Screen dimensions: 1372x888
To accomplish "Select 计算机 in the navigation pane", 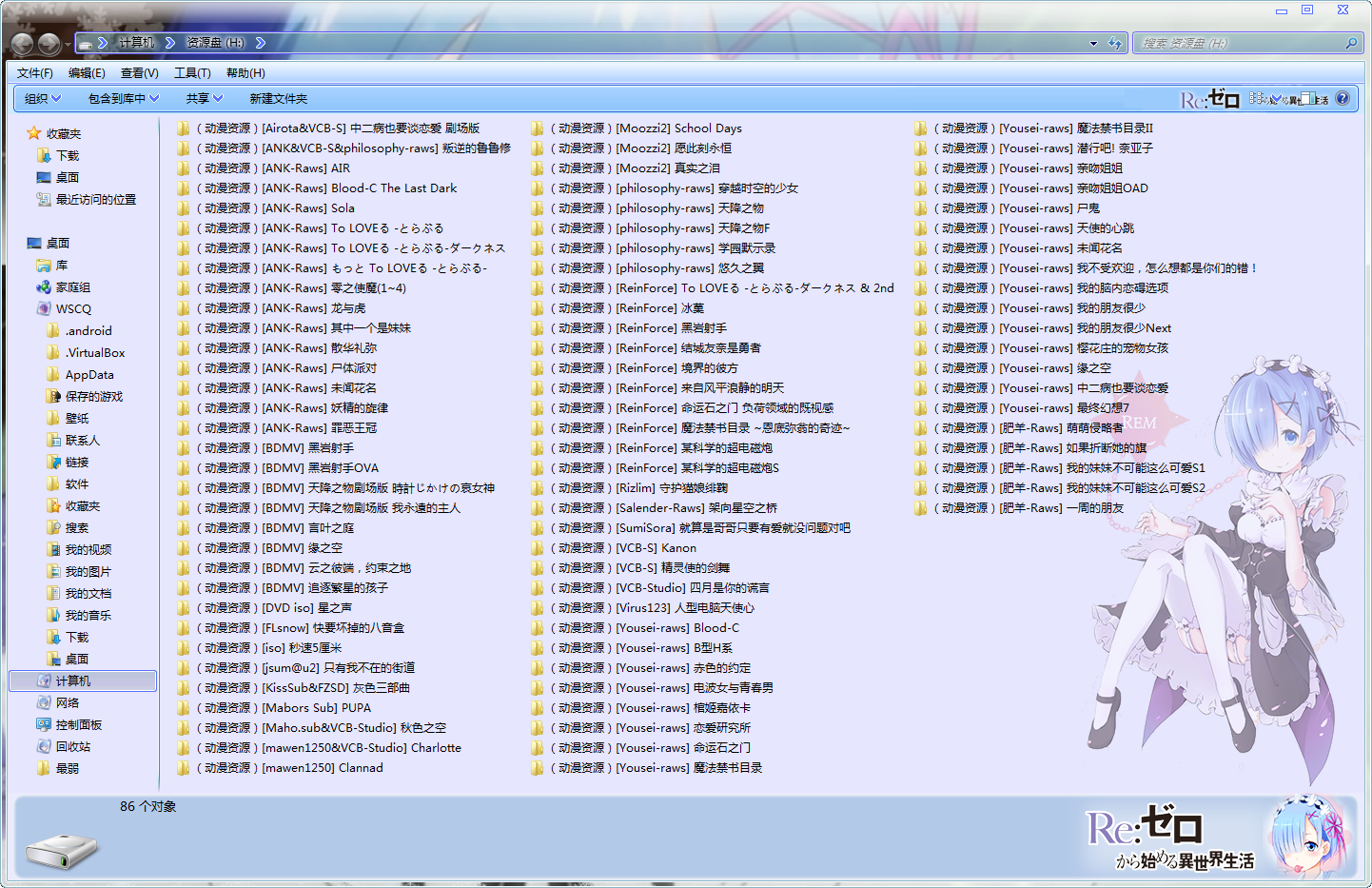I will tap(83, 681).
